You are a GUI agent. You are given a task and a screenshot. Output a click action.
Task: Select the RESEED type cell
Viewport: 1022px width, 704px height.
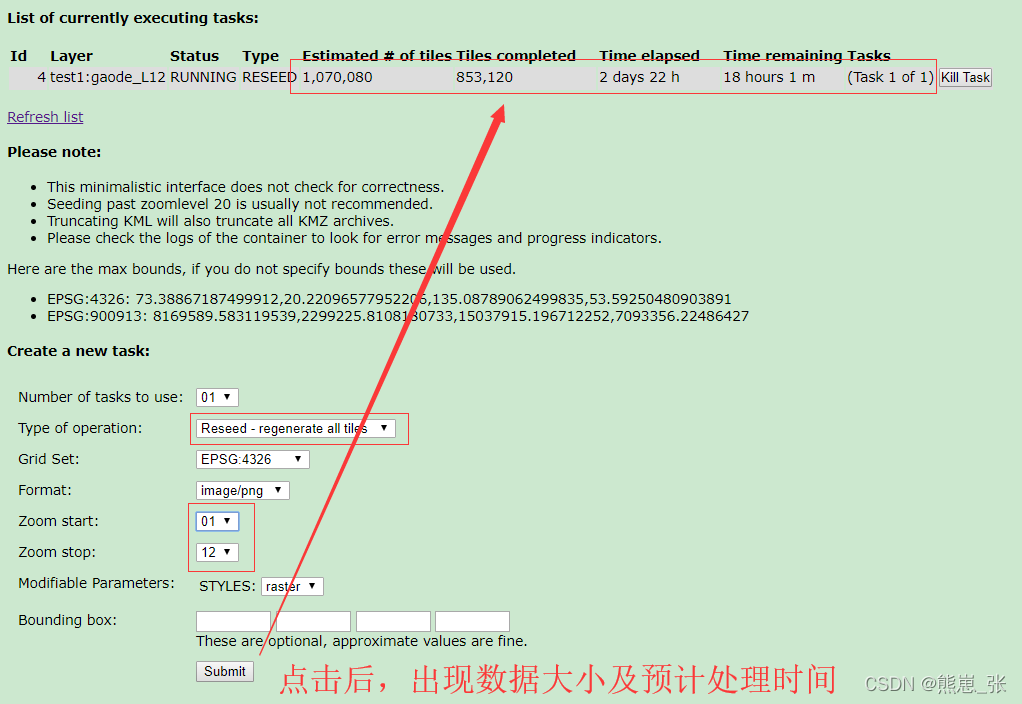269,78
